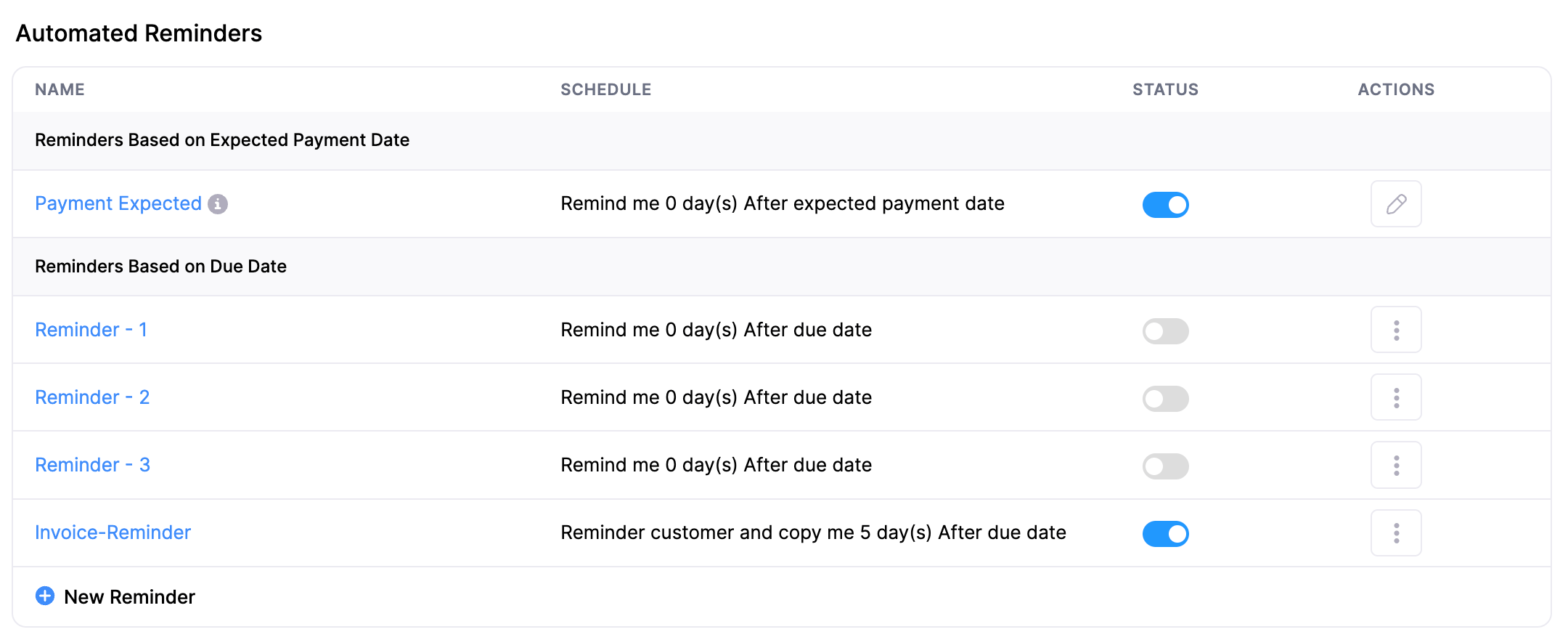The width and height of the screenshot is (1568, 632).
Task: Click the NAME column header
Action: [x=60, y=89]
